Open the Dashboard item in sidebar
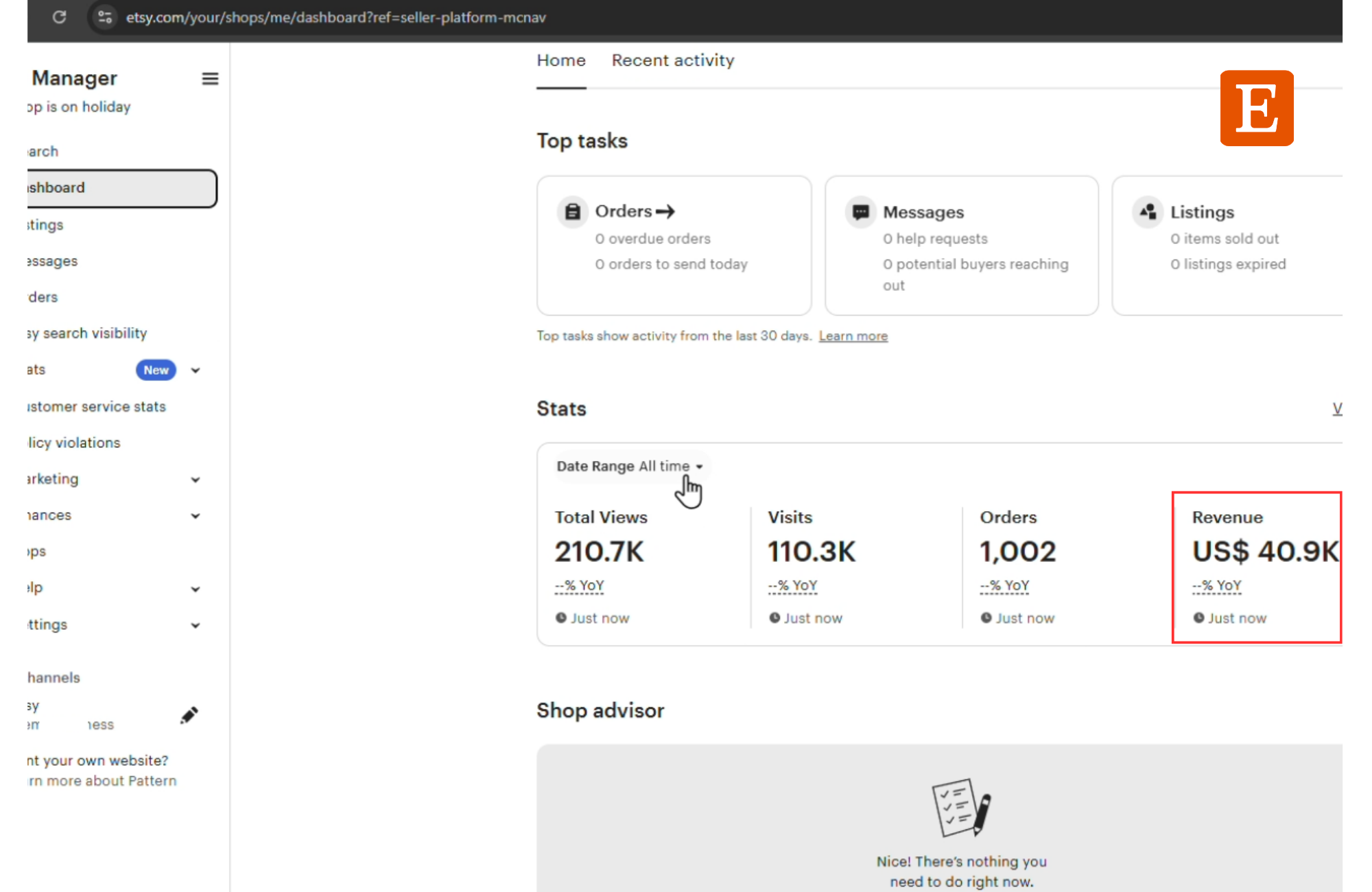Viewport: 1372px width, 892px height. 122,188
